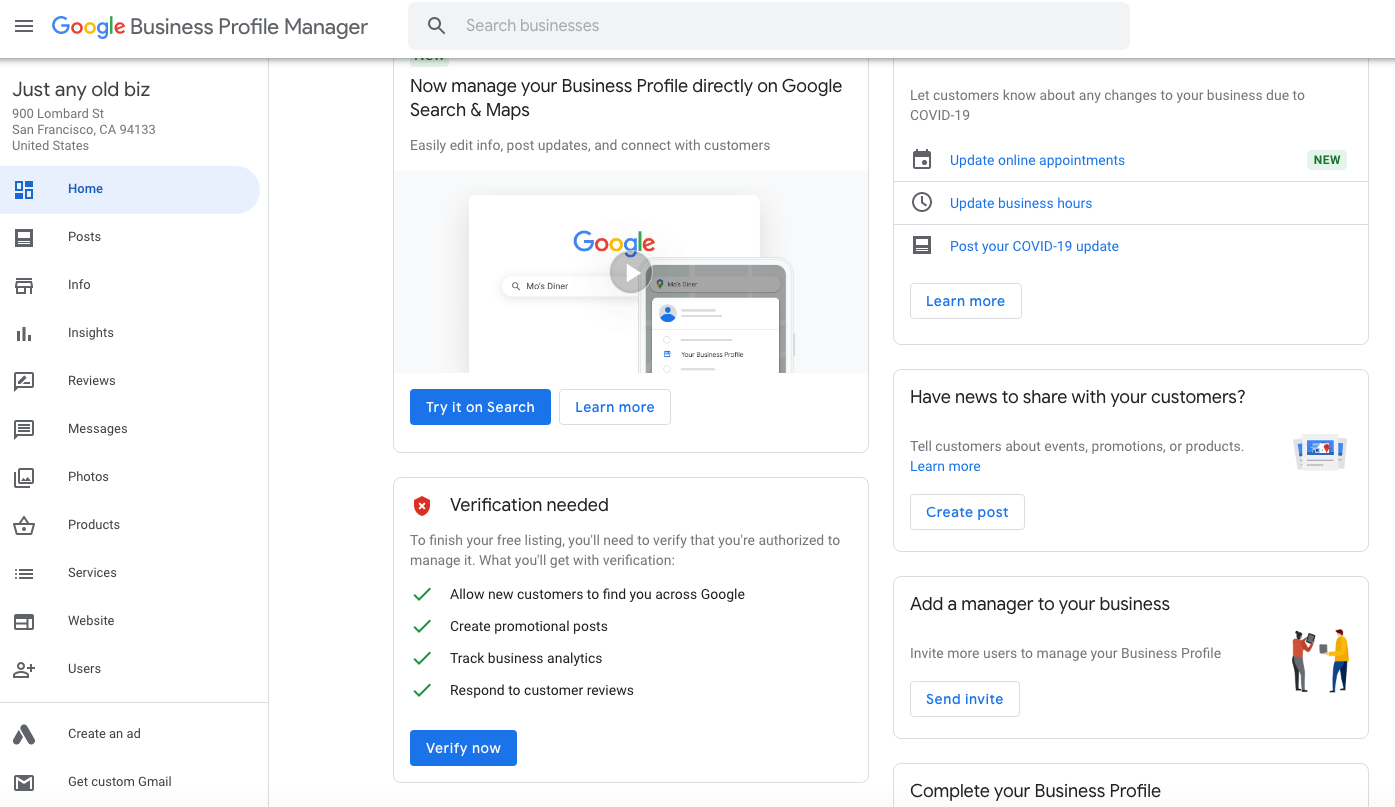Click the Just any old biz name
This screenshot has height=807, width=1395.
[81, 89]
